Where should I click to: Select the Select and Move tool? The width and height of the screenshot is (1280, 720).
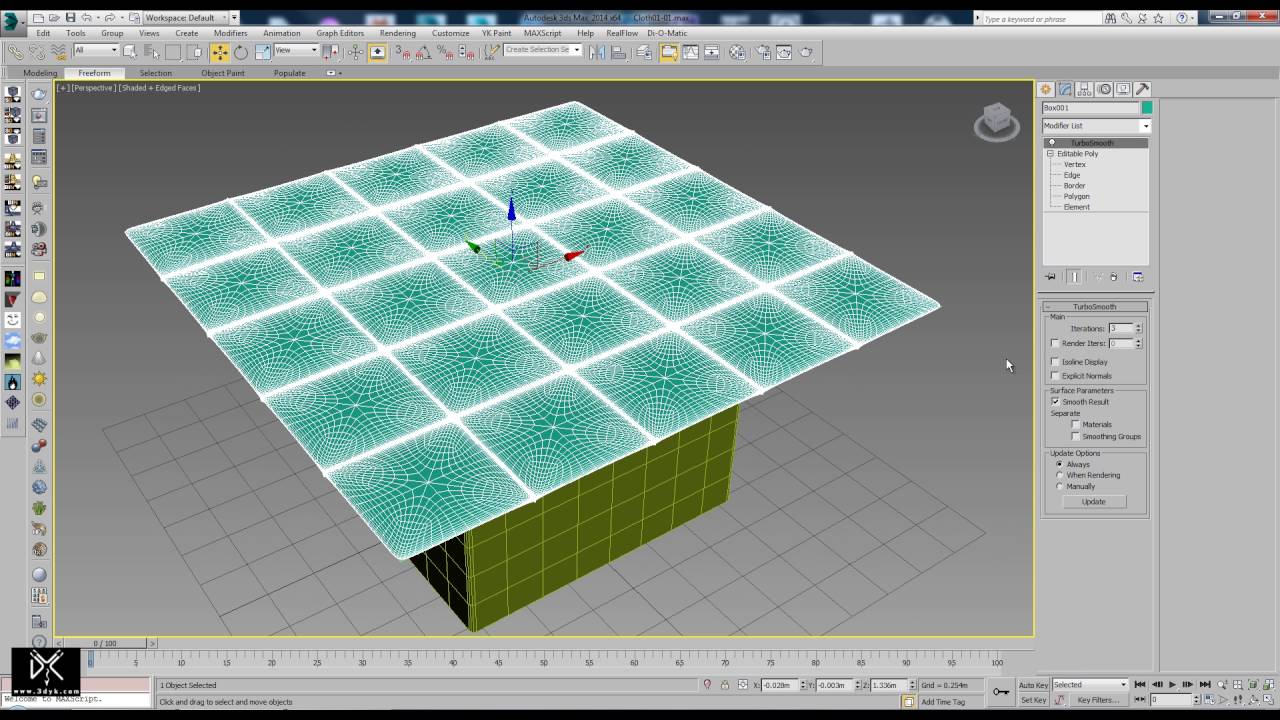pyautogui.click(x=220, y=52)
